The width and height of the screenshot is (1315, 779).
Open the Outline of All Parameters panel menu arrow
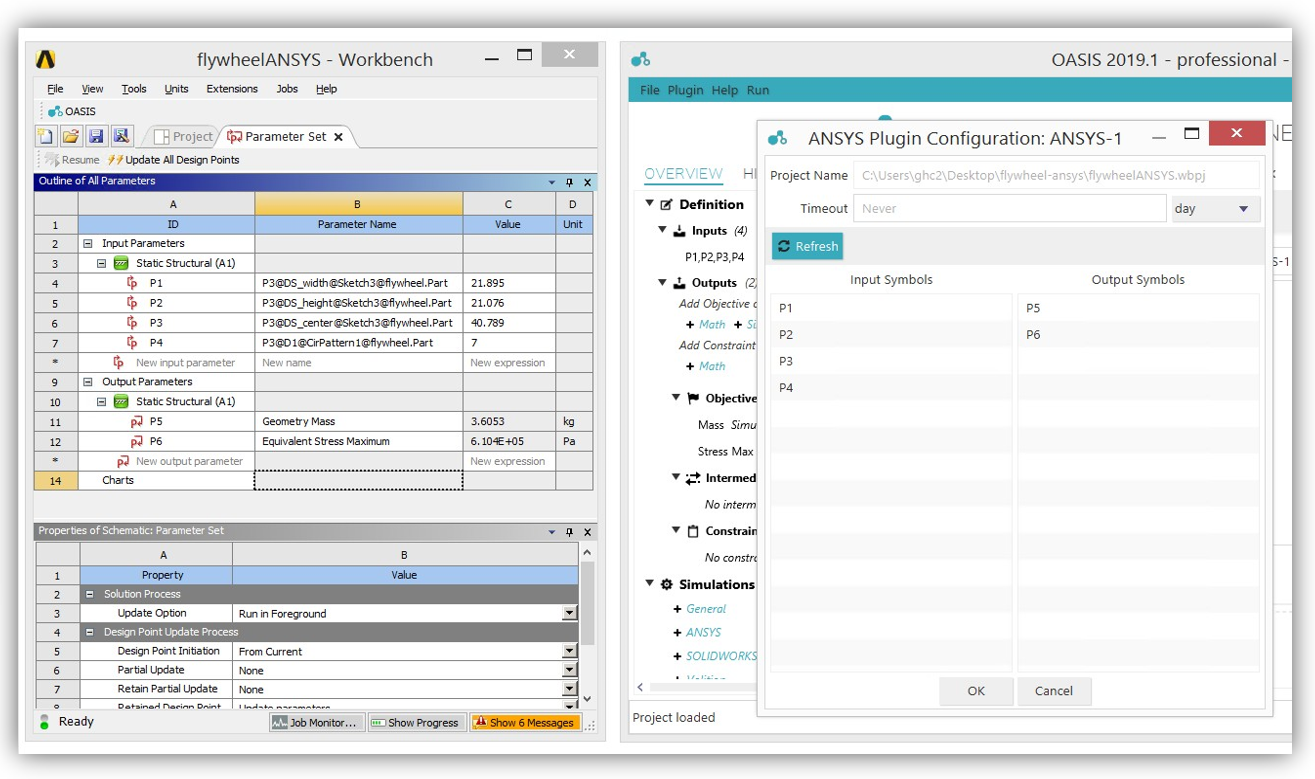[x=552, y=182]
